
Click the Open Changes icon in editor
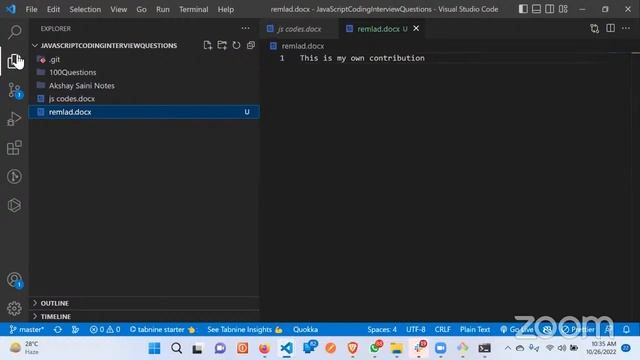tap(594, 28)
